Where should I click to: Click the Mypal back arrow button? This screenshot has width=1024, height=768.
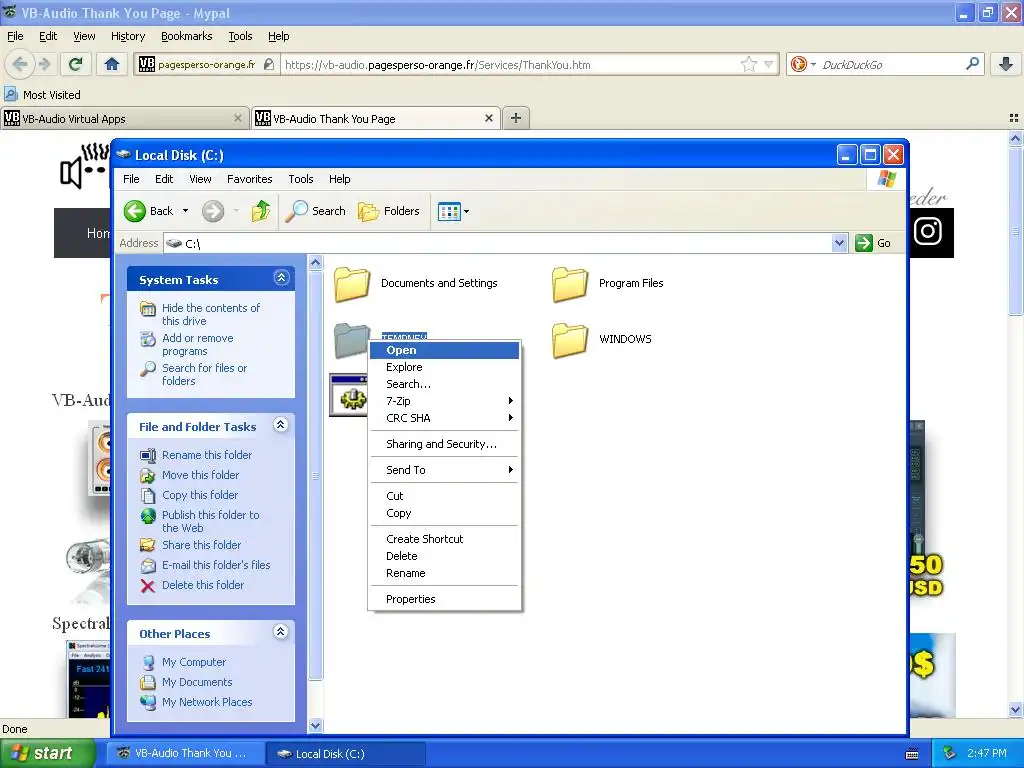pos(20,64)
